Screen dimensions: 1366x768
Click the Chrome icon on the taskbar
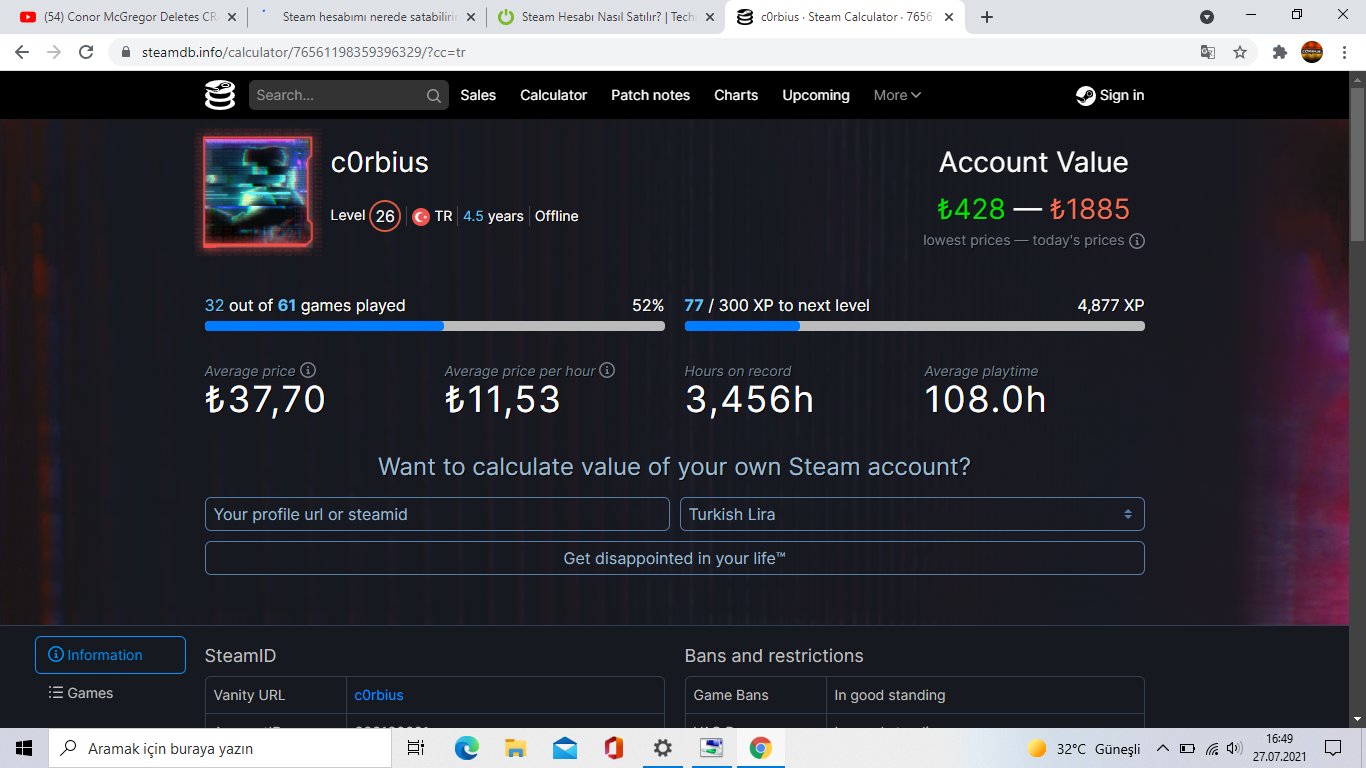760,748
